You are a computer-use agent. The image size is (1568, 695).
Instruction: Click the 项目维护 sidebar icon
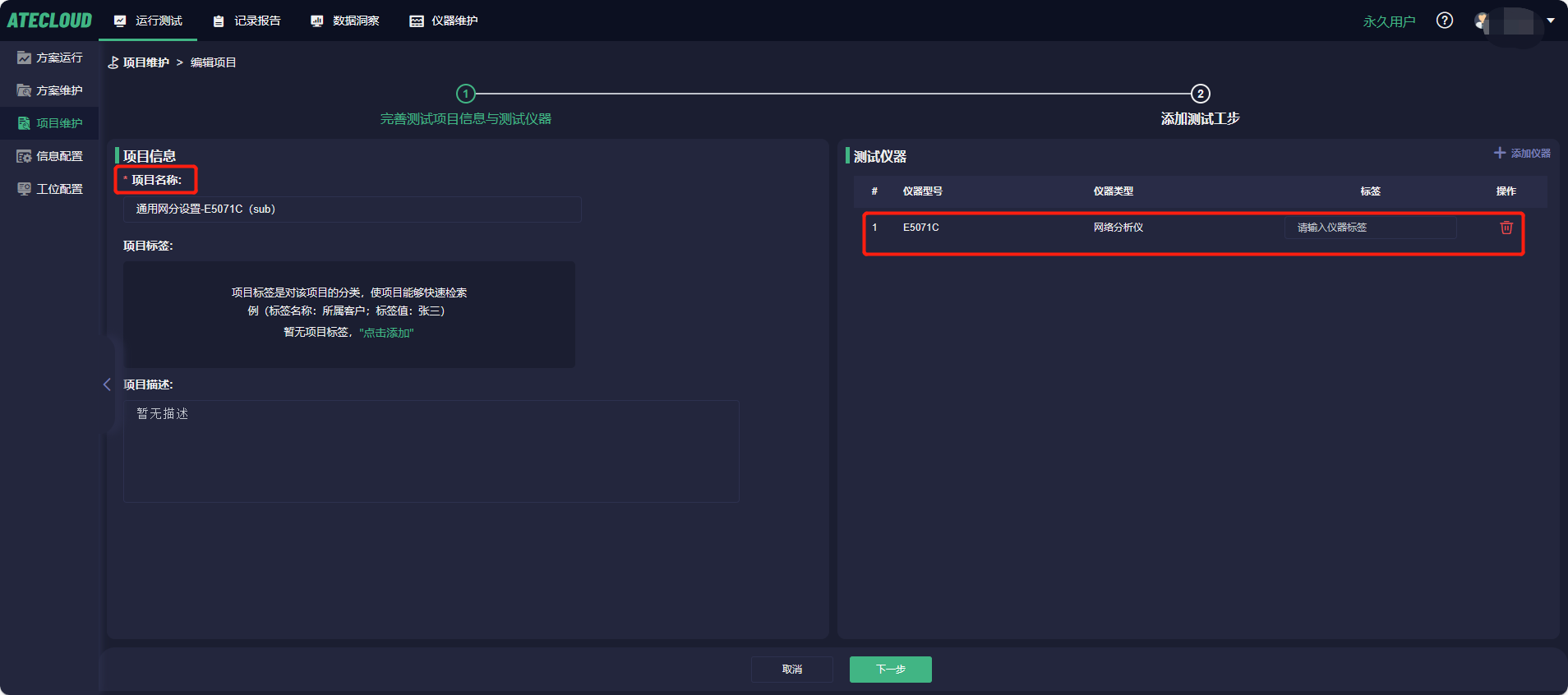(x=24, y=123)
